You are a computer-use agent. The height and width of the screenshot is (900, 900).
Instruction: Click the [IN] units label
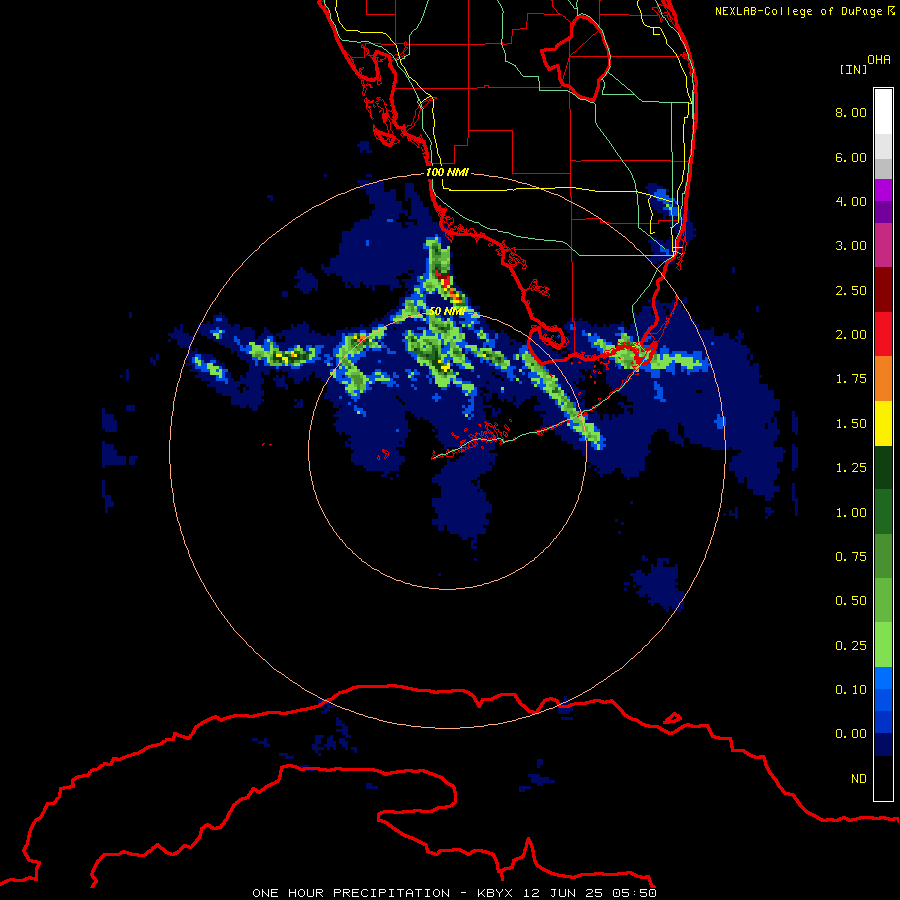click(853, 69)
